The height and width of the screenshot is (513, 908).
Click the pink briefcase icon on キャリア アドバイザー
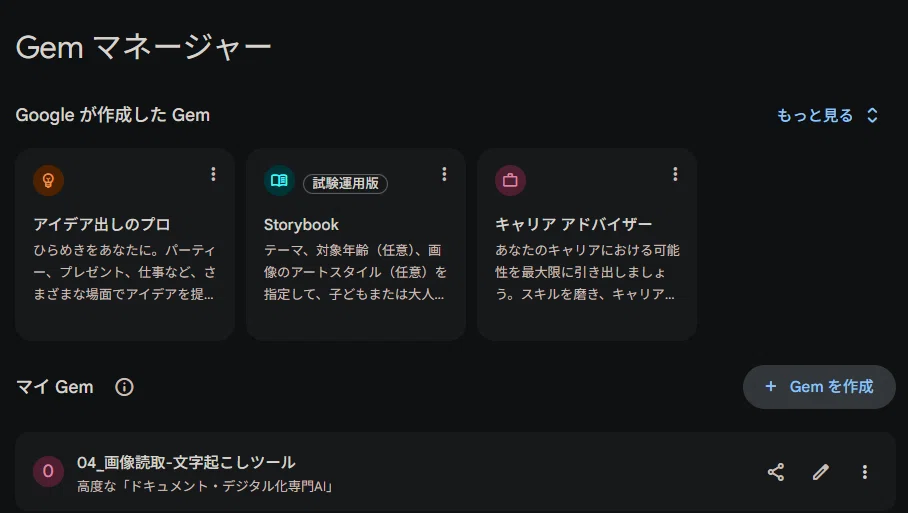click(x=510, y=181)
